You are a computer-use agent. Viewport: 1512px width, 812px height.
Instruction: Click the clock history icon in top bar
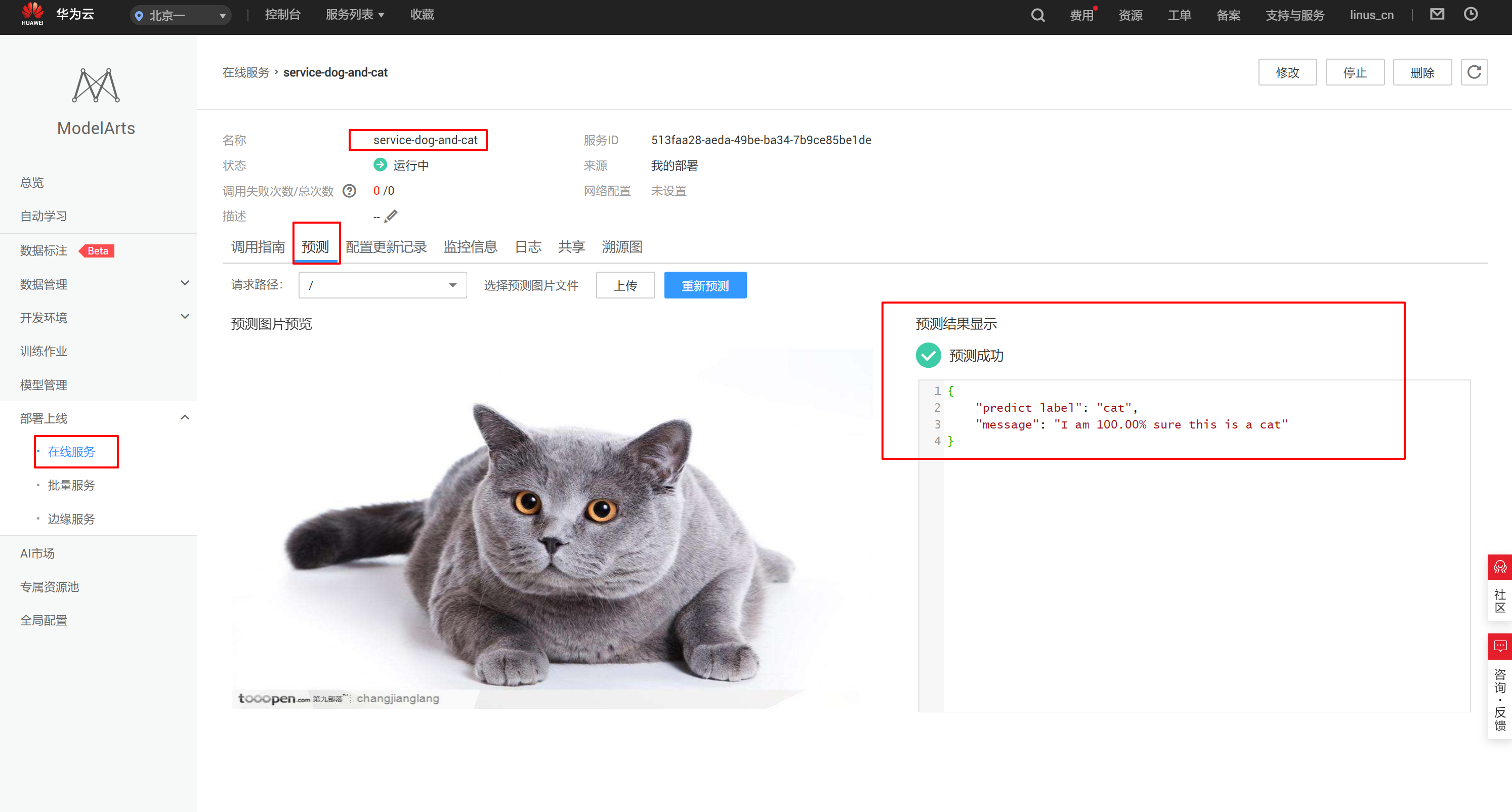[x=1471, y=15]
